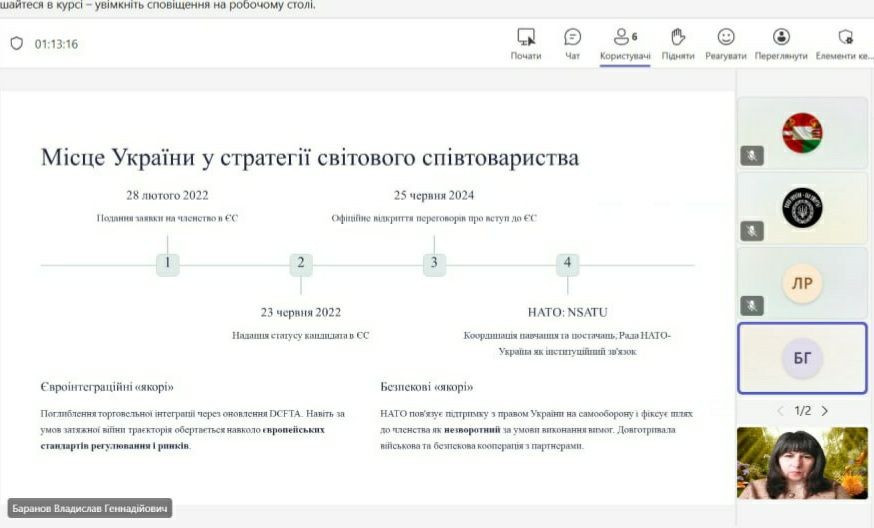Go to previous participants page arrow
Viewport: 874px width, 528px height.
[x=781, y=411]
